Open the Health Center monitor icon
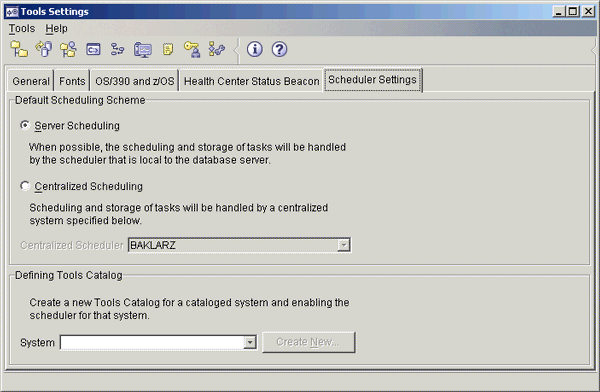 click(x=143, y=50)
